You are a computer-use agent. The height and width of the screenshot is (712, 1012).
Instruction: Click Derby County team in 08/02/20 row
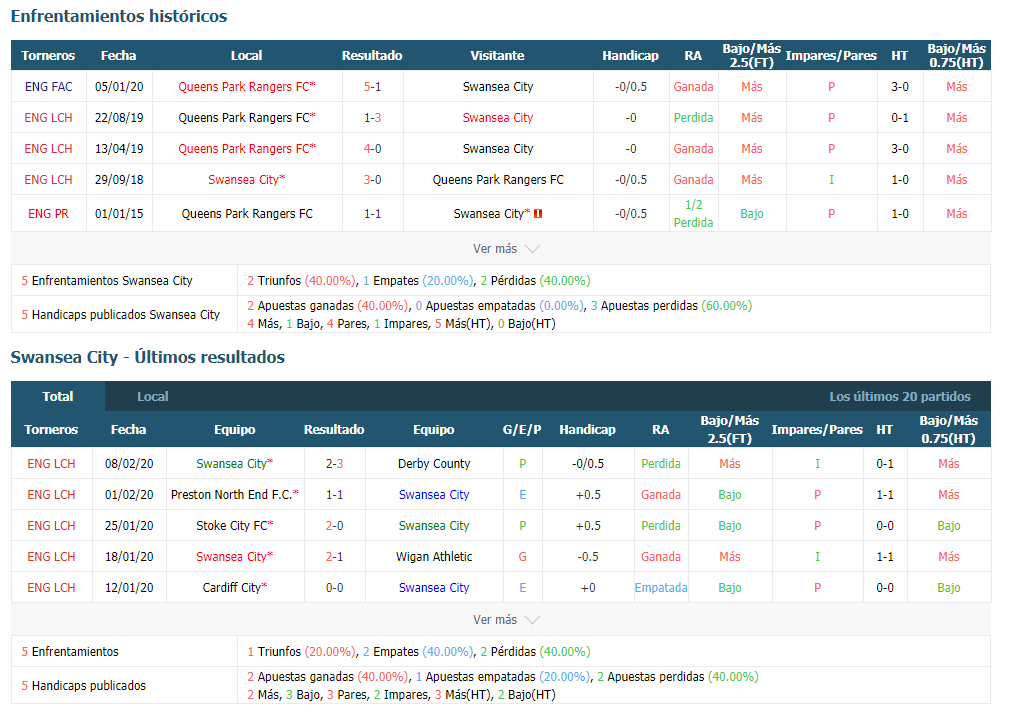(x=434, y=463)
